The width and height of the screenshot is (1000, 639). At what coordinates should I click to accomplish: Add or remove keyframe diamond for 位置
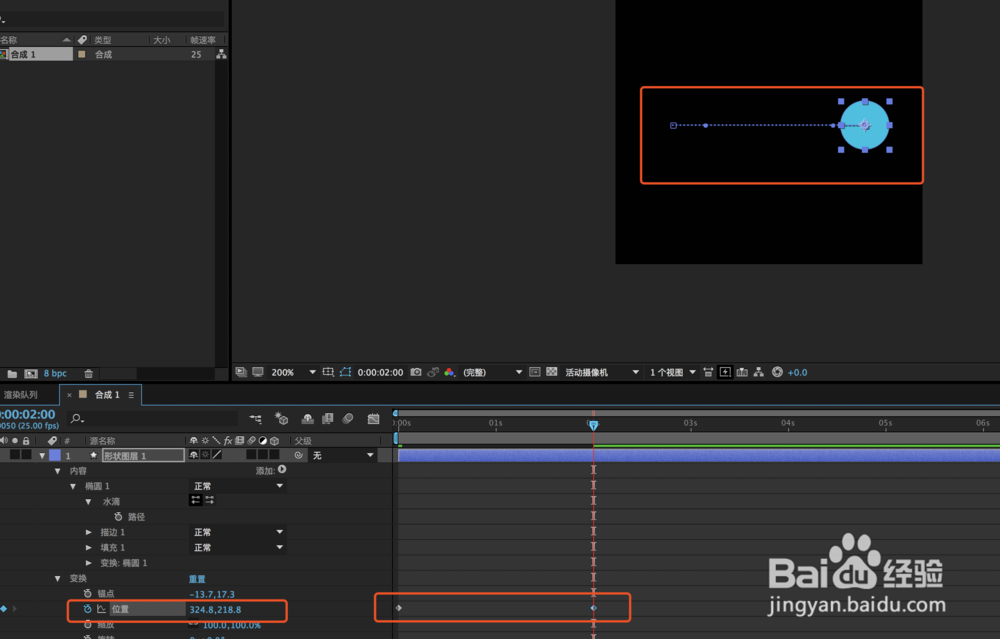pyautogui.click(x=4, y=609)
